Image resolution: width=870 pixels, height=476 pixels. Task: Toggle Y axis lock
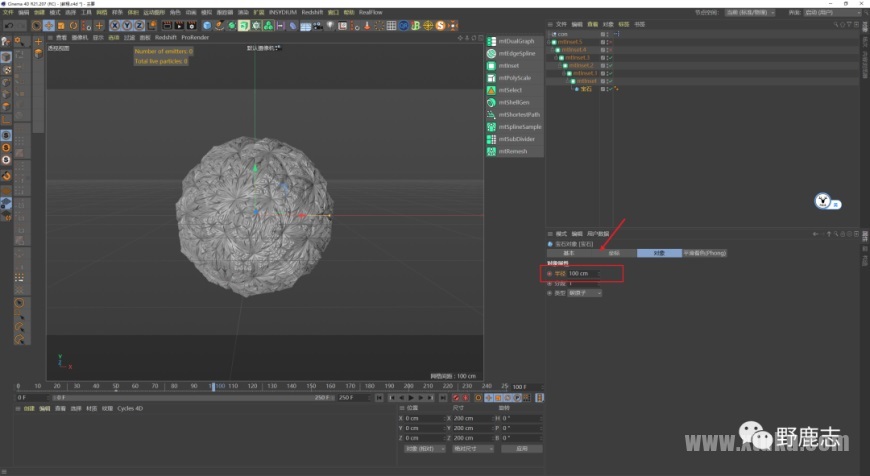[x=127, y=26]
